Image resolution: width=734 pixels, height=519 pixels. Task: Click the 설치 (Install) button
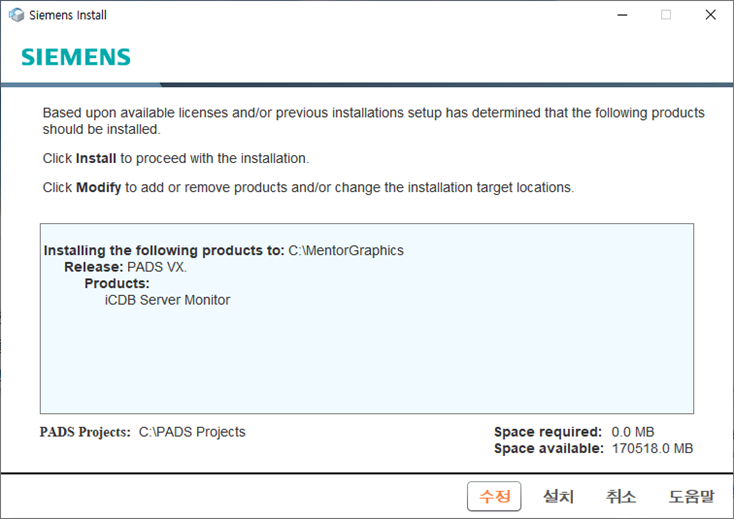pos(558,496)
